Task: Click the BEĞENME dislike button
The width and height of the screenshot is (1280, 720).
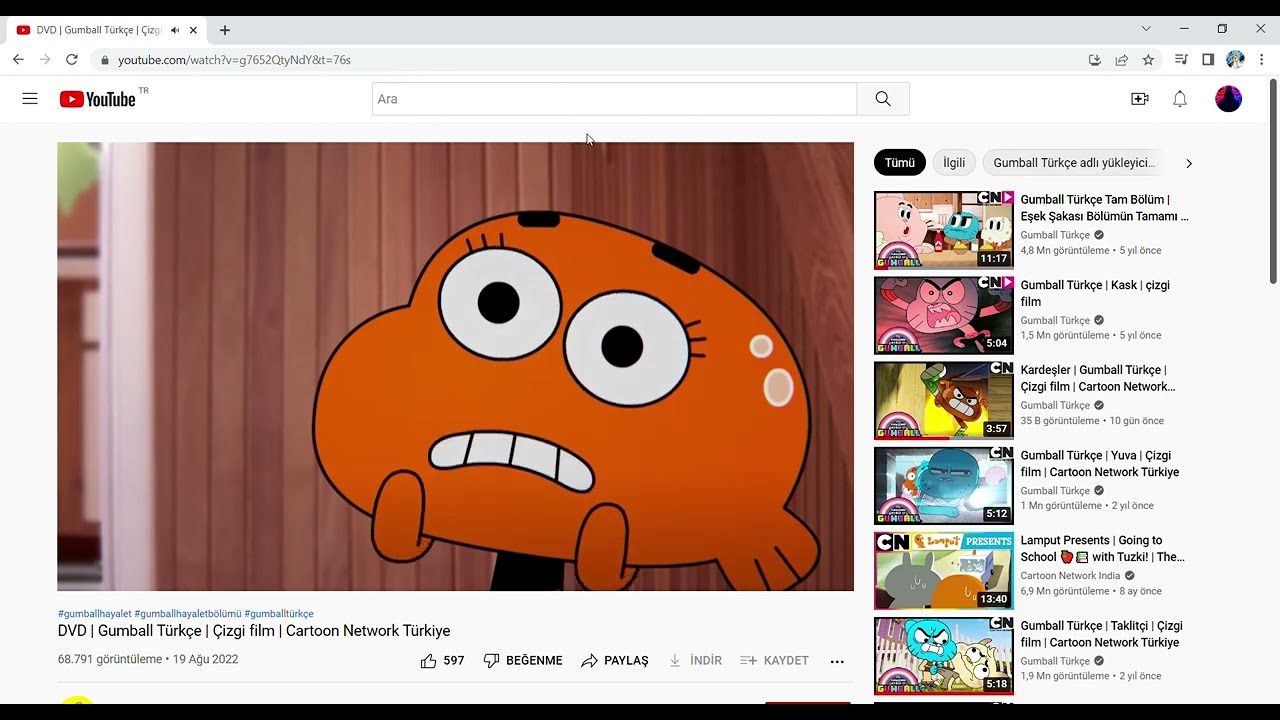Action: [523, 661]
